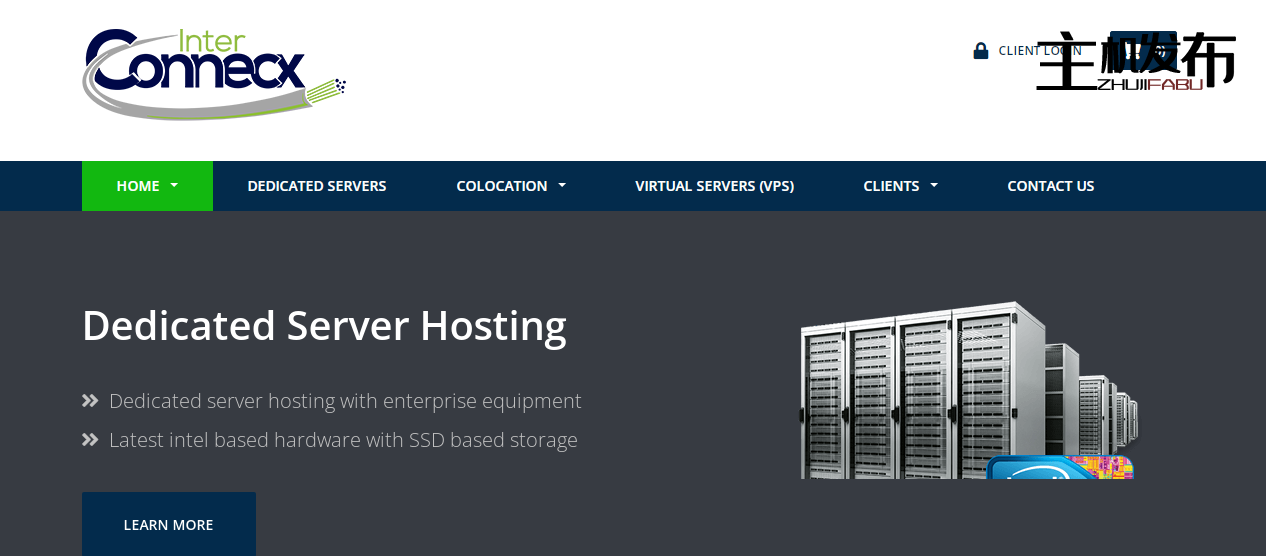Go to Virtual Servers (VPS) page
The image size is (1266, 556).
[x=714, y=186]
